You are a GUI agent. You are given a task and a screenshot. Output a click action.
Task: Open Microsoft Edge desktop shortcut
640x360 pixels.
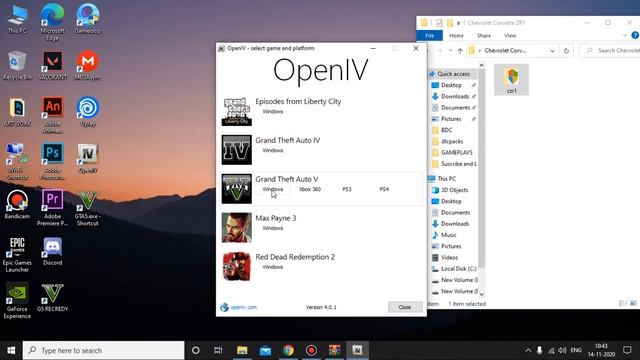pyautogui.click(x=52, y=22)
